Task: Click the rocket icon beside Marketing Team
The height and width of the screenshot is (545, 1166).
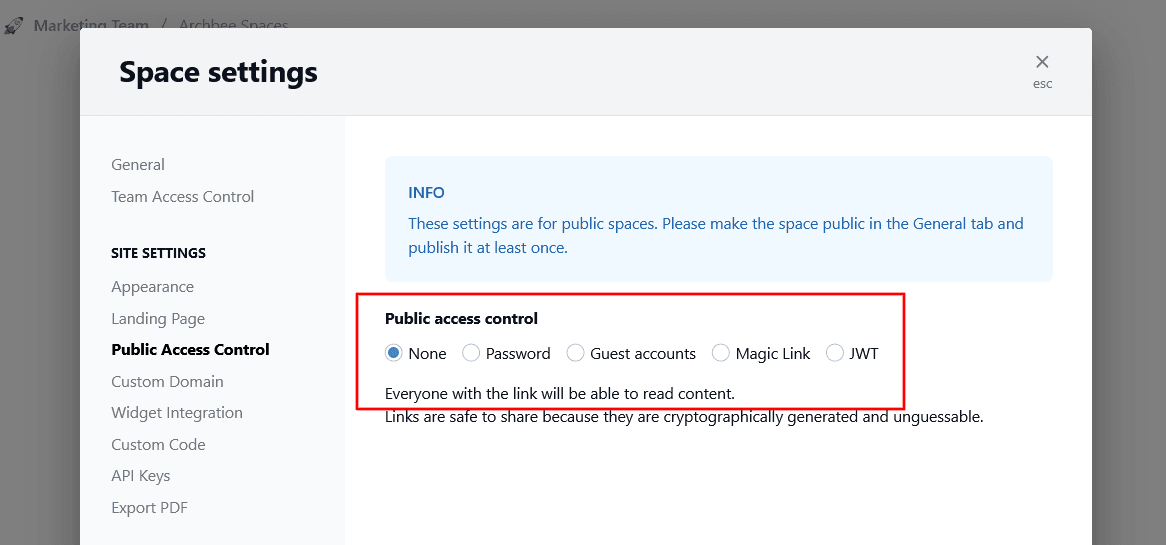Action: (14, 25)
